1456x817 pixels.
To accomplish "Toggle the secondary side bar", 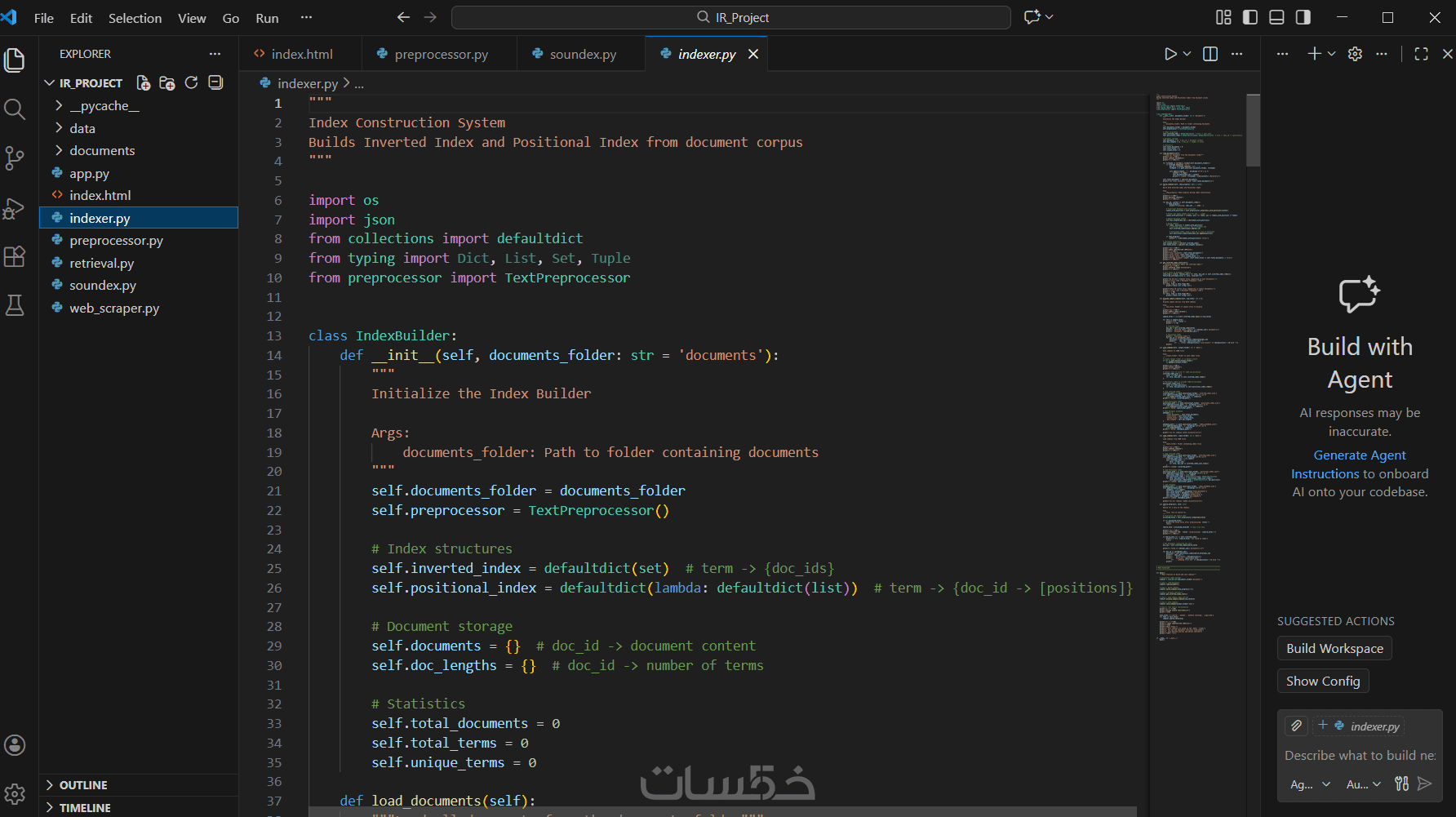I will coord(1303,17).
